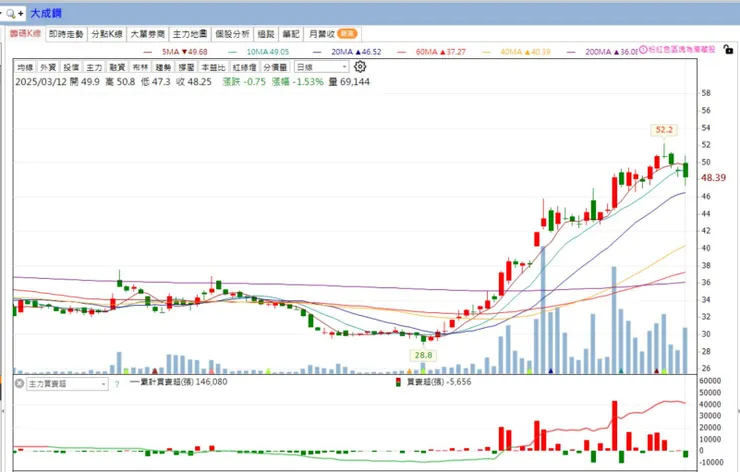Select the 主力地圖 tab
The width and height of the screenshot is (740, 472).
pos(190,34)
